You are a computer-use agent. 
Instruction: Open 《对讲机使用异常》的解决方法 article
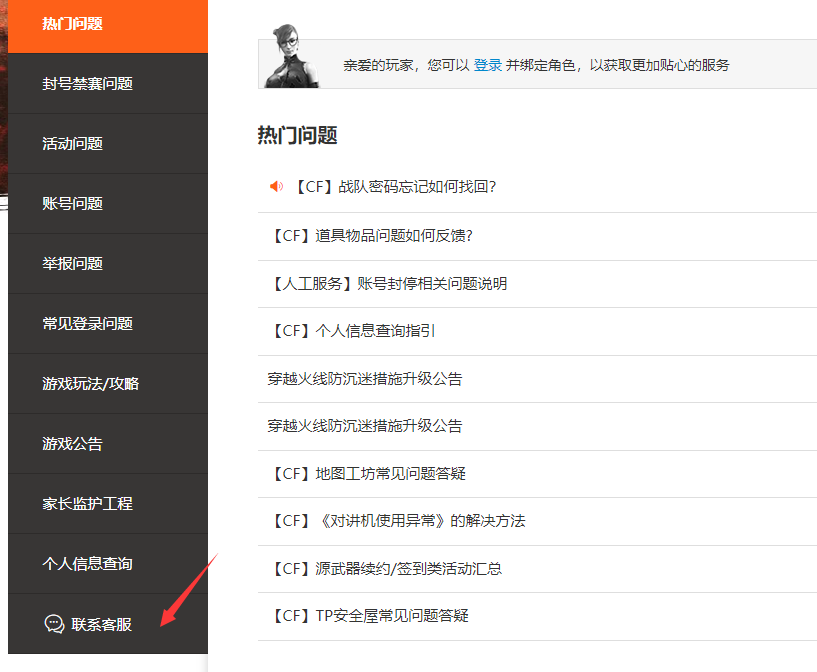click(x=398, y=521)
